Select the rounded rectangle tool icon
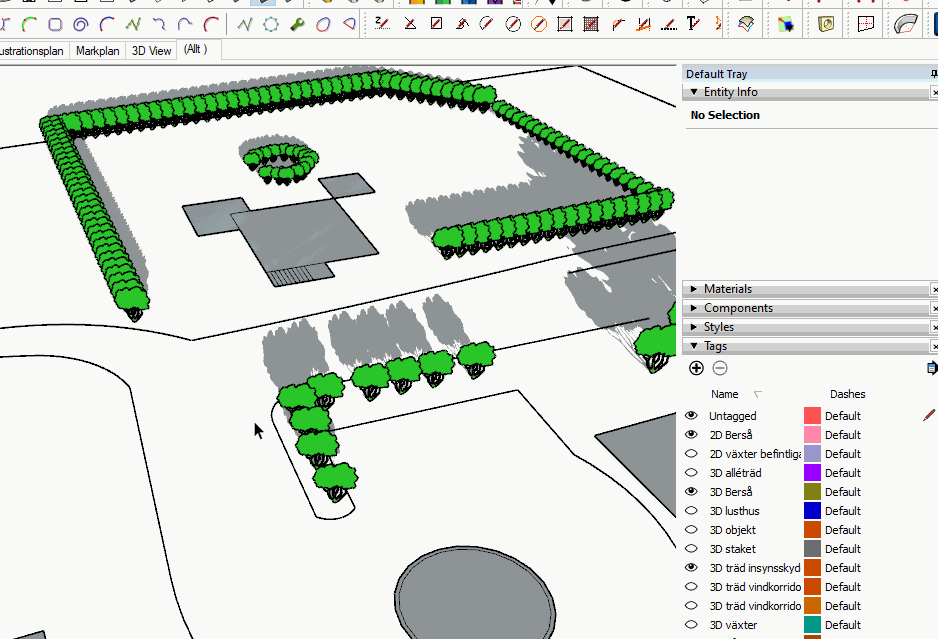Image resolution: width=938 pixels, height=639 pixels. 55,24
